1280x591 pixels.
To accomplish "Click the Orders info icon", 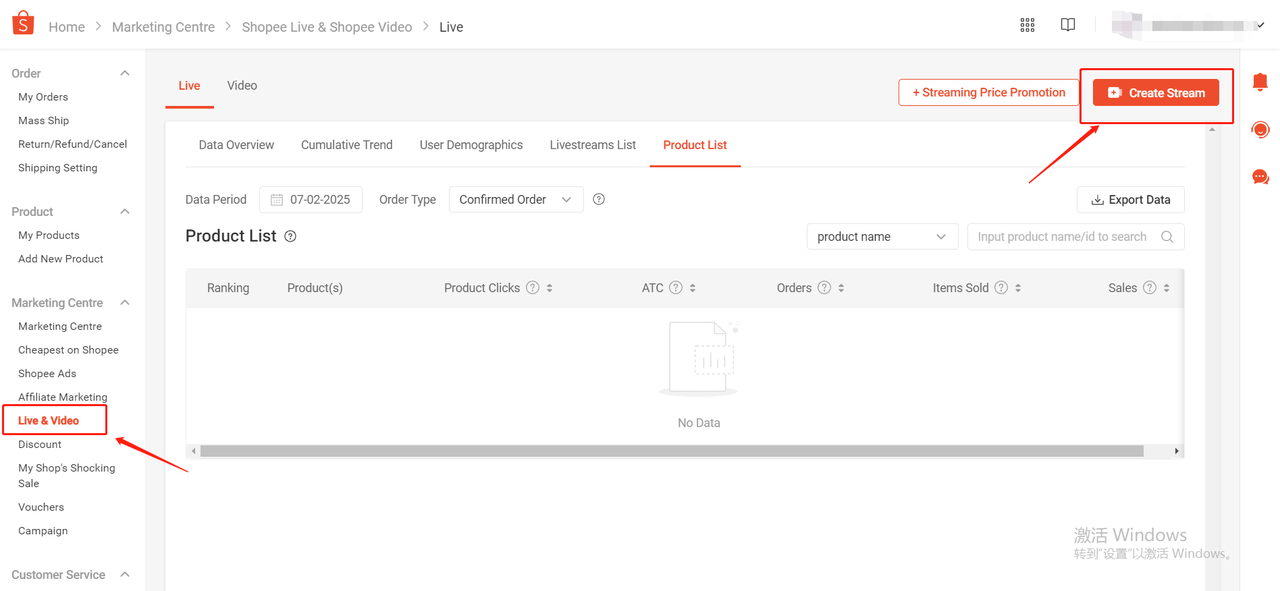I will (x=824, y=288).
